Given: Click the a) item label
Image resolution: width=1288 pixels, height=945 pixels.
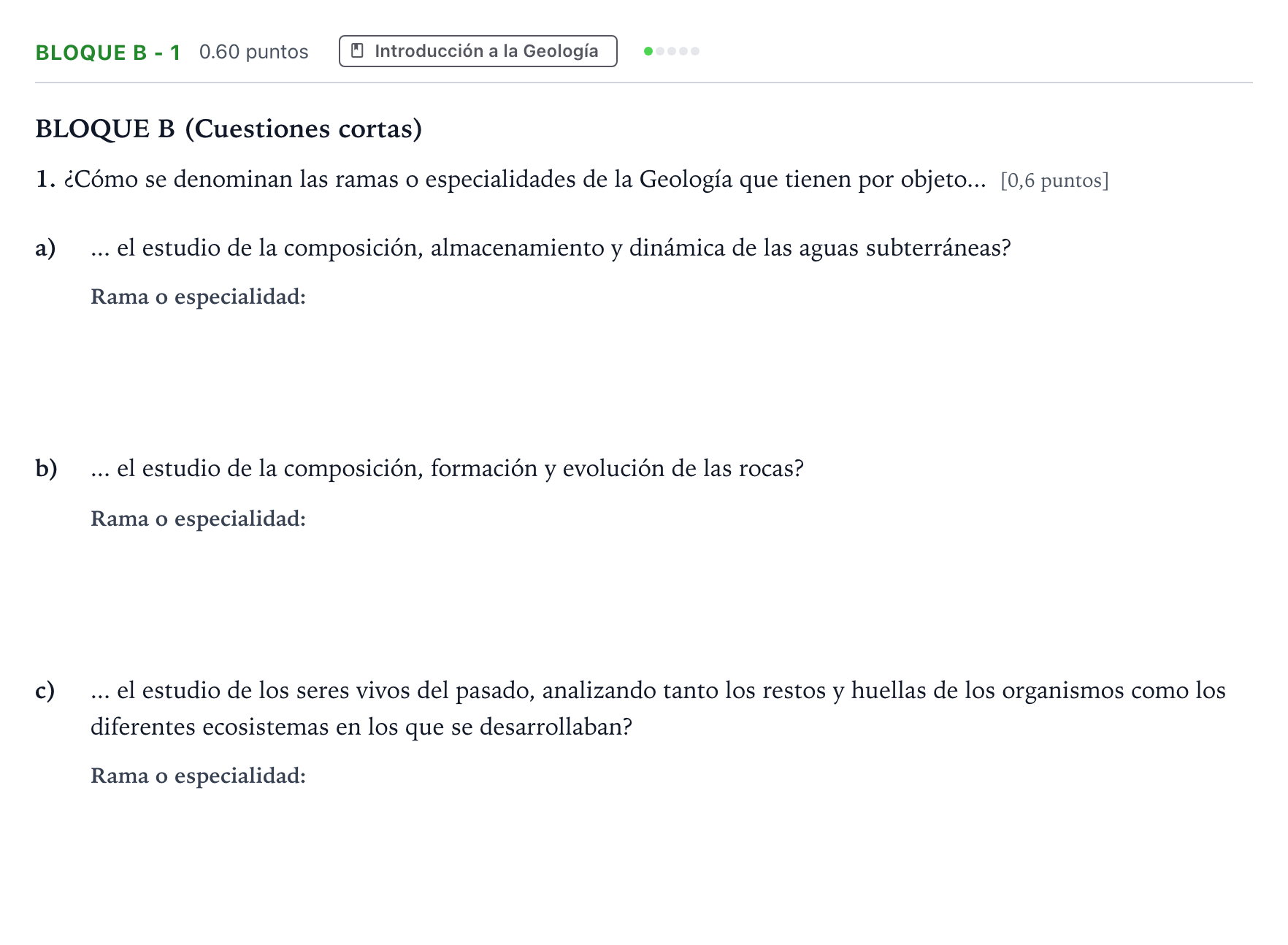Looking at the screenshot, I should pyautogui.click(x=45, y=248).
